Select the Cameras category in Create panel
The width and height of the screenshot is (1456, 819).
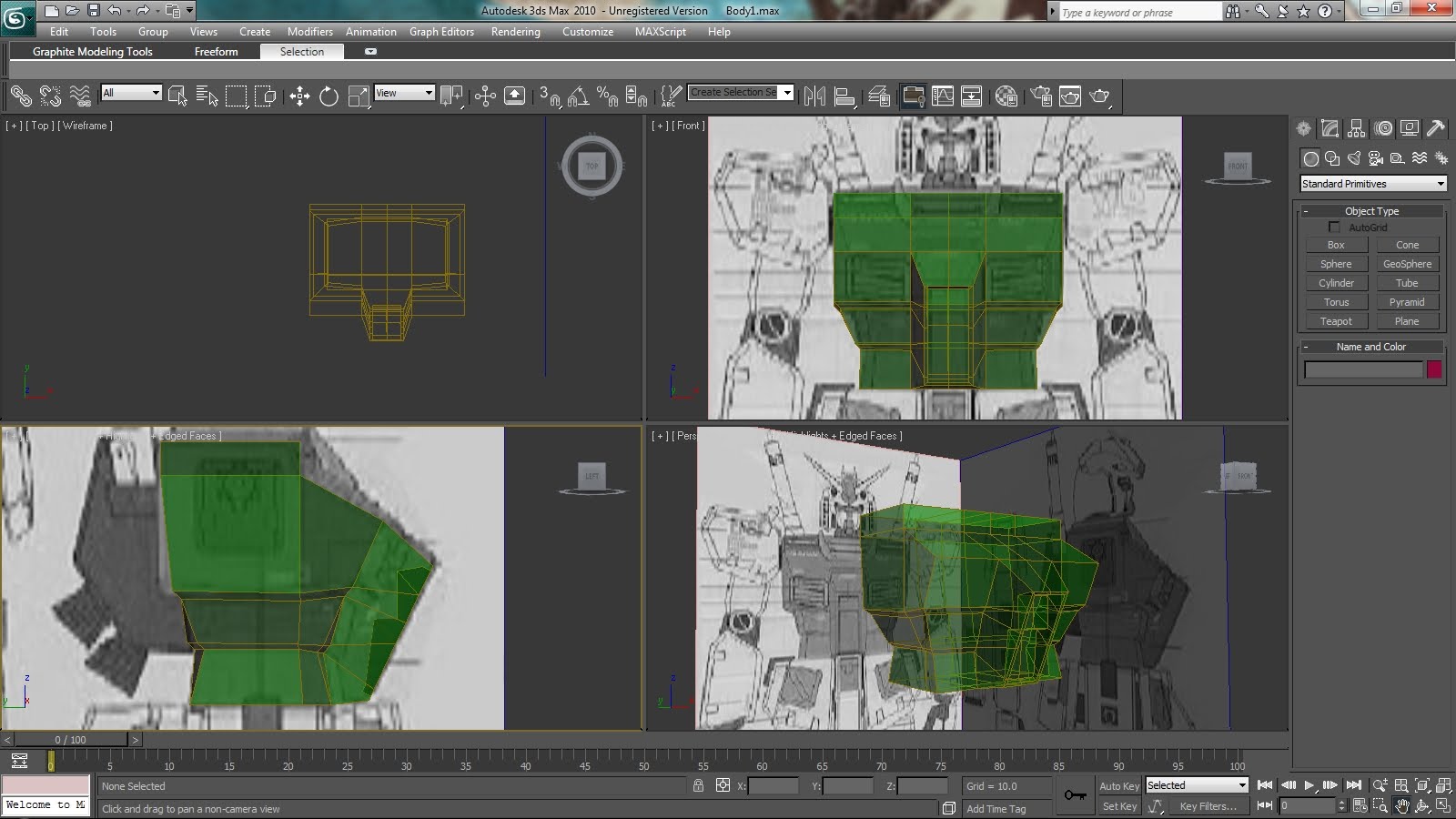pos(1376,158)
